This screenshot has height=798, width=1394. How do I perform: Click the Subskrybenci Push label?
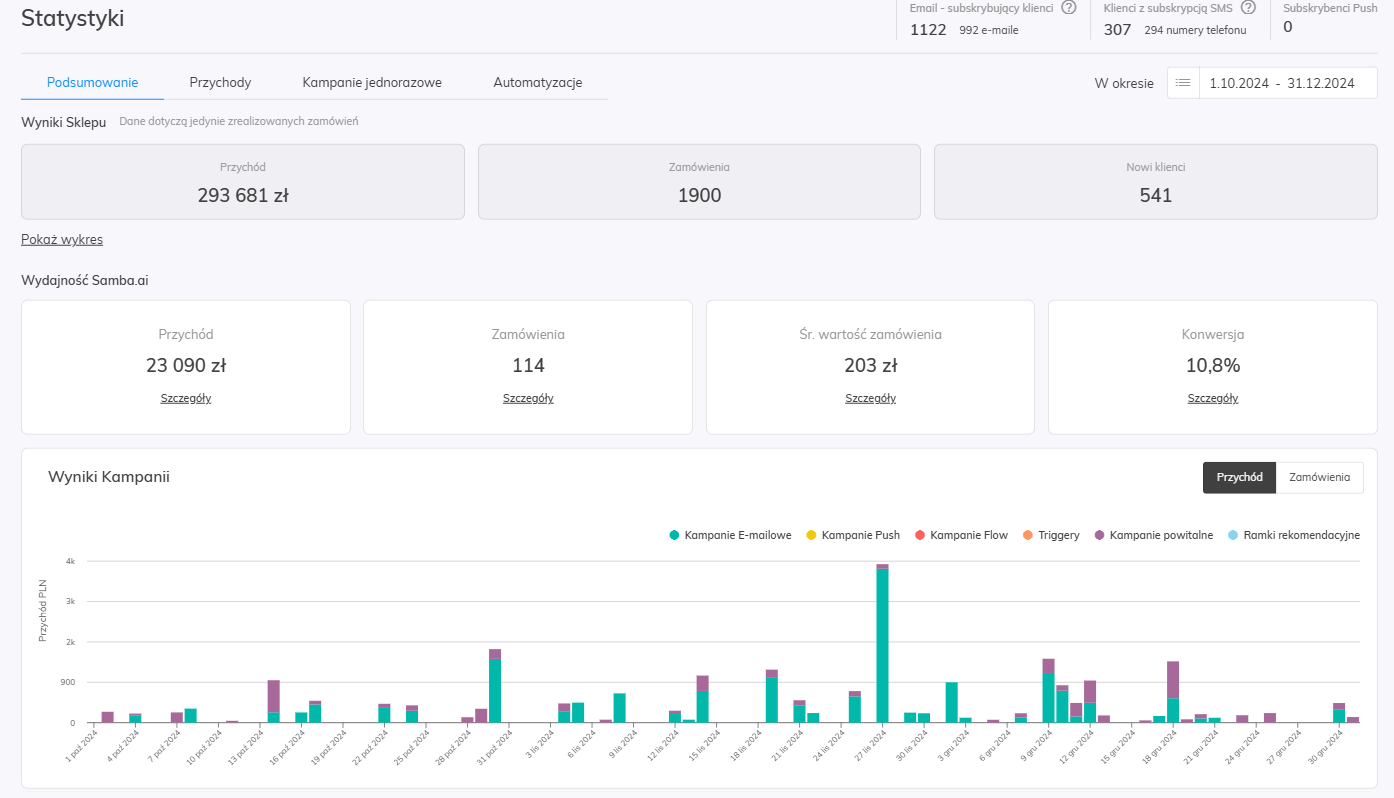1329,7
